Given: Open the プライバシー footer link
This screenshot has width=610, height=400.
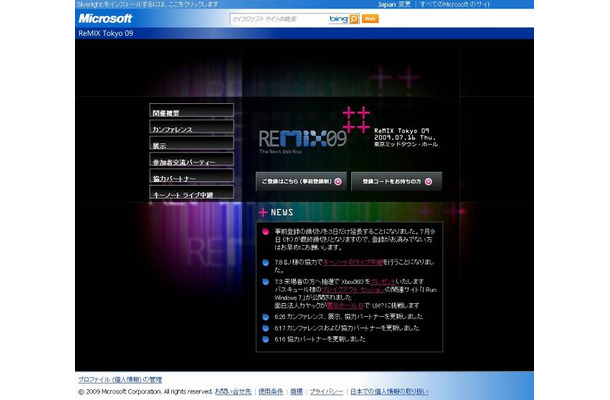Looking at the screenshot, I should [326, 391].
